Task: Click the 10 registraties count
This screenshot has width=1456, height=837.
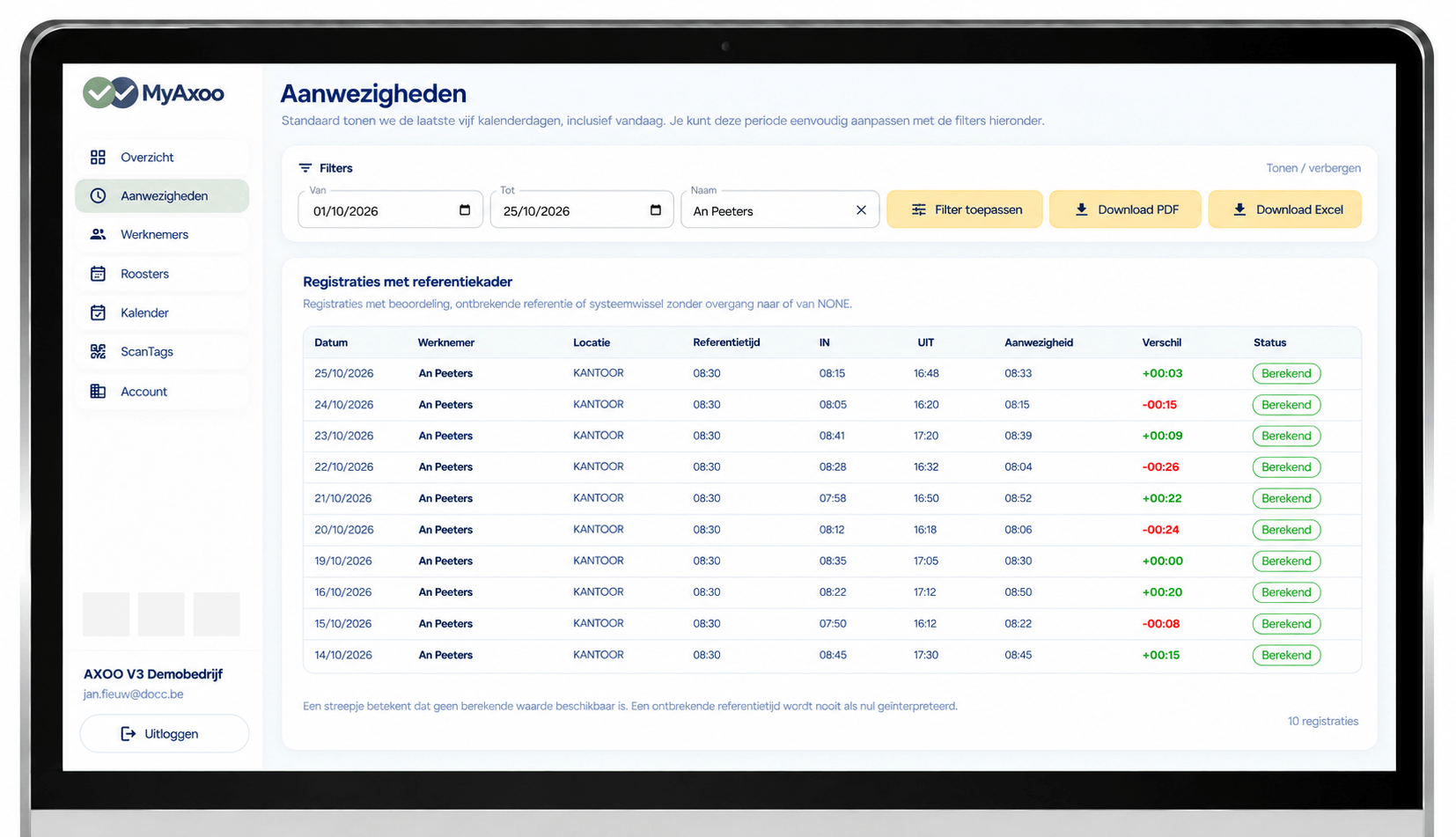Action: coord(1323,721)
